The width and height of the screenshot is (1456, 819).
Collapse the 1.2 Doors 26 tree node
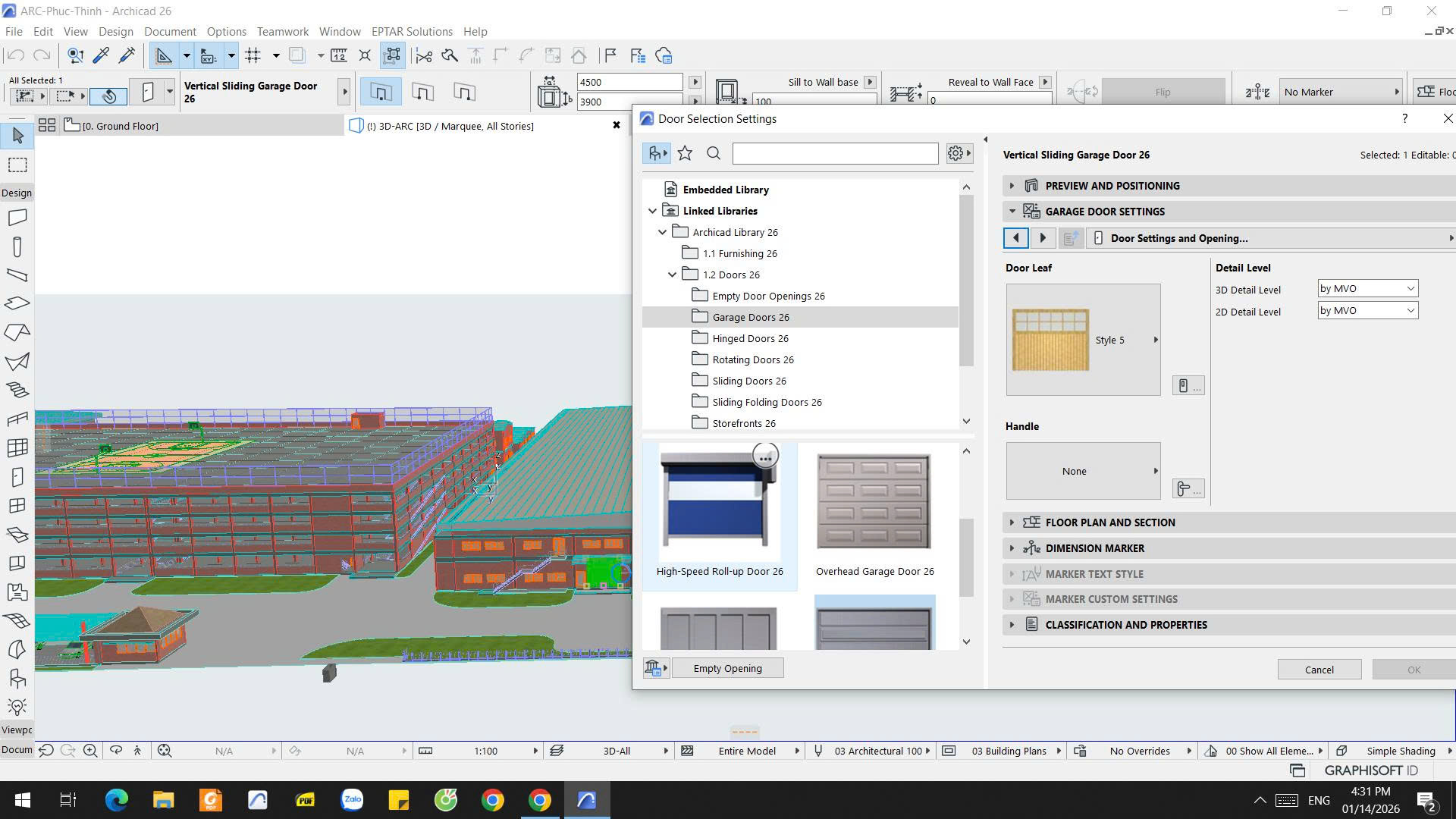click(672, 275)
